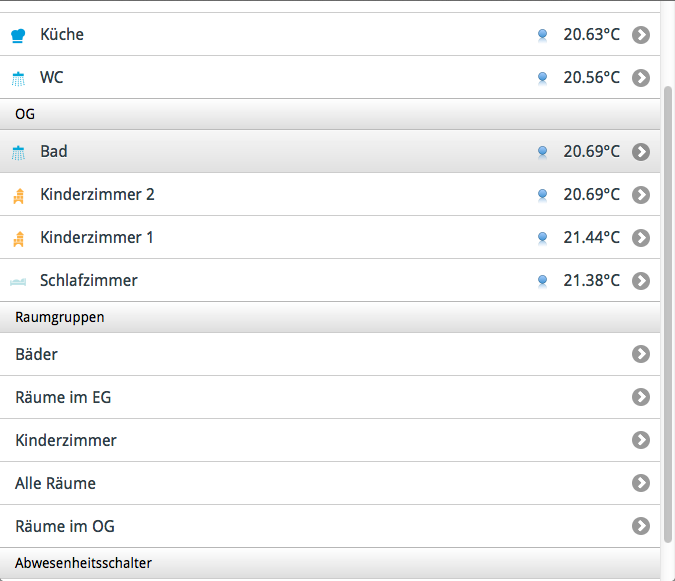Click the chef hat icon beside Küche
The height and width of the screenshot is (581, 675).
[18, 35]
